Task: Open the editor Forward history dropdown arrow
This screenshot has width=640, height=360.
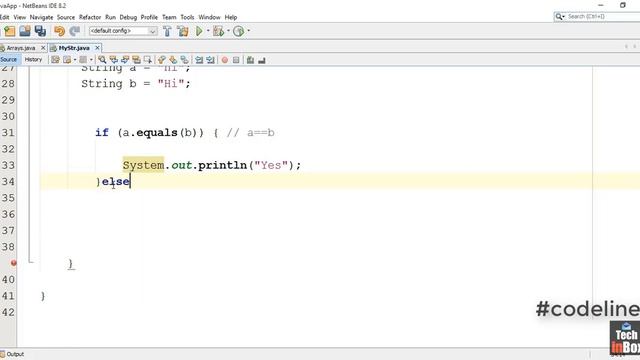Action: (x=91, y=60)
